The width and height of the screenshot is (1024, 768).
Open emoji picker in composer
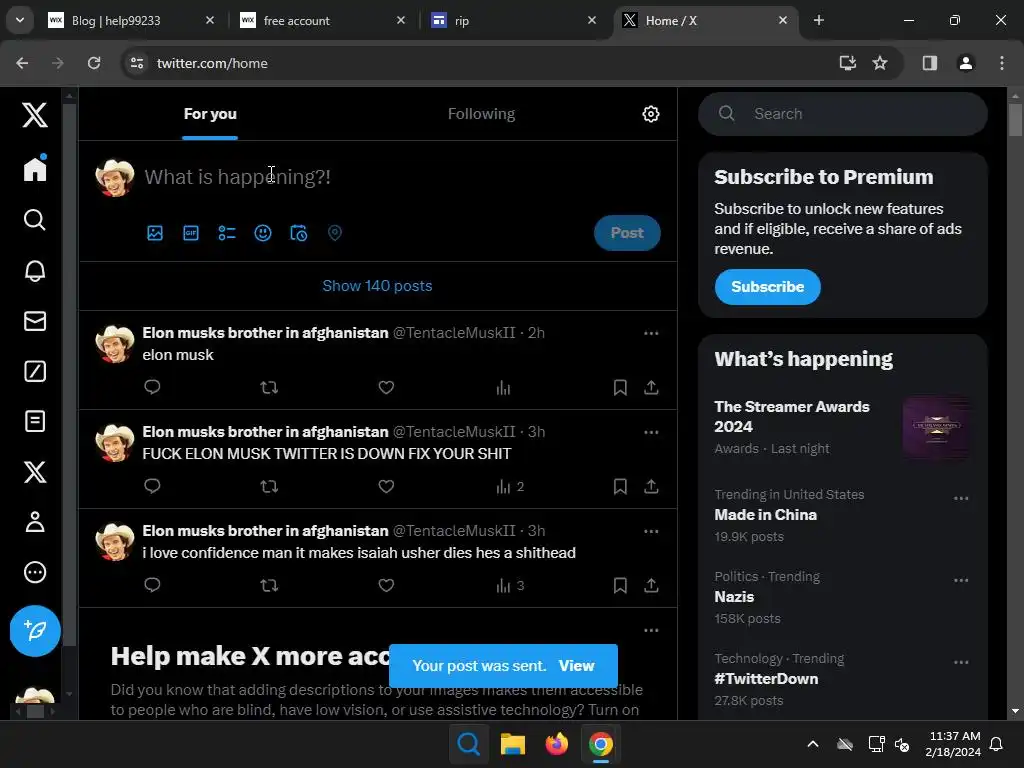click(263, 233)
